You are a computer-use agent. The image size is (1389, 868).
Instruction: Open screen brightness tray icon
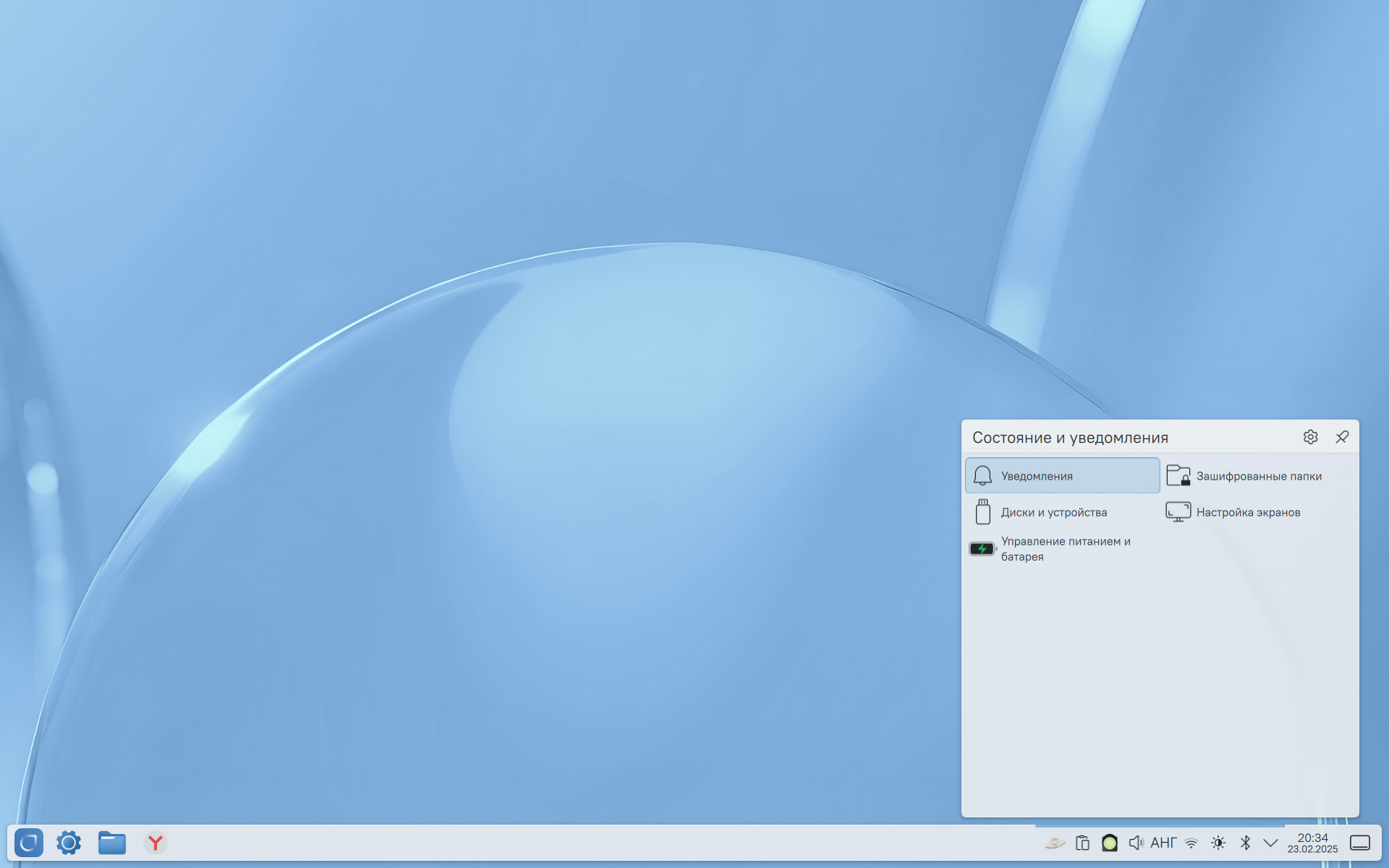(1218, 843)
